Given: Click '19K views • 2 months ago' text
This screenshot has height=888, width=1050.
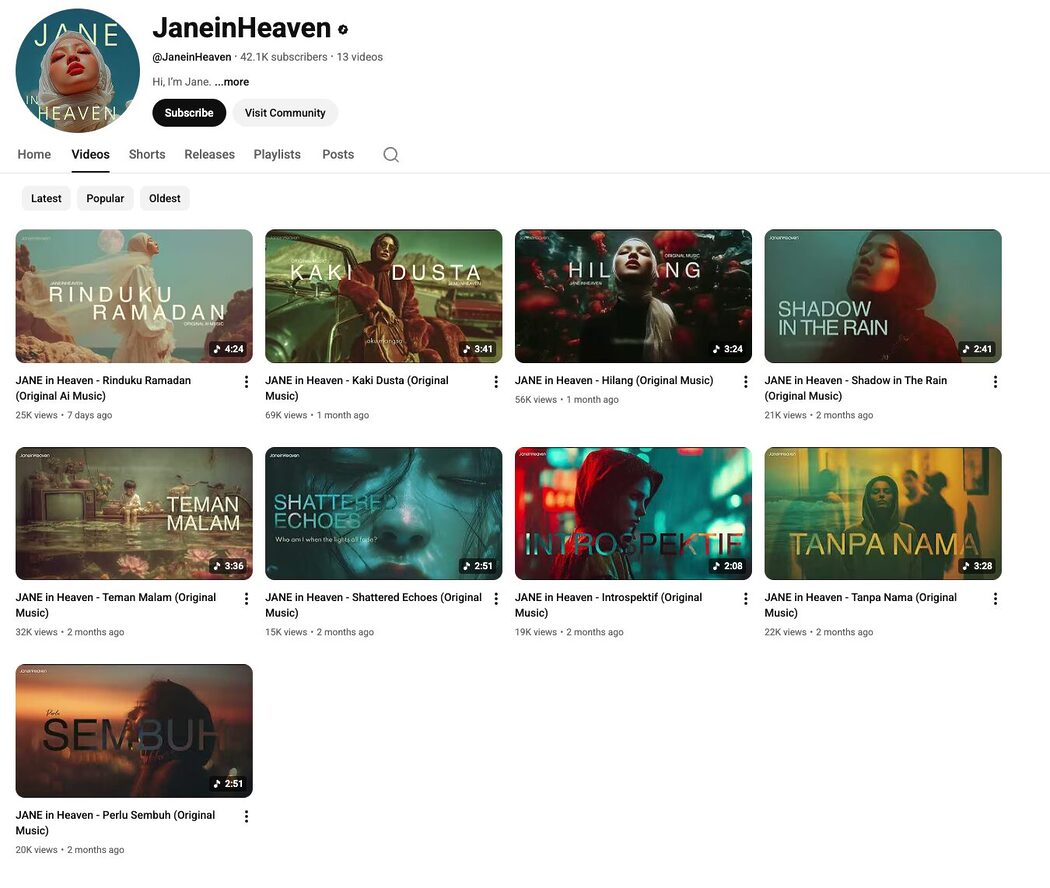Looking at the screenshot, I should (569, 632).
